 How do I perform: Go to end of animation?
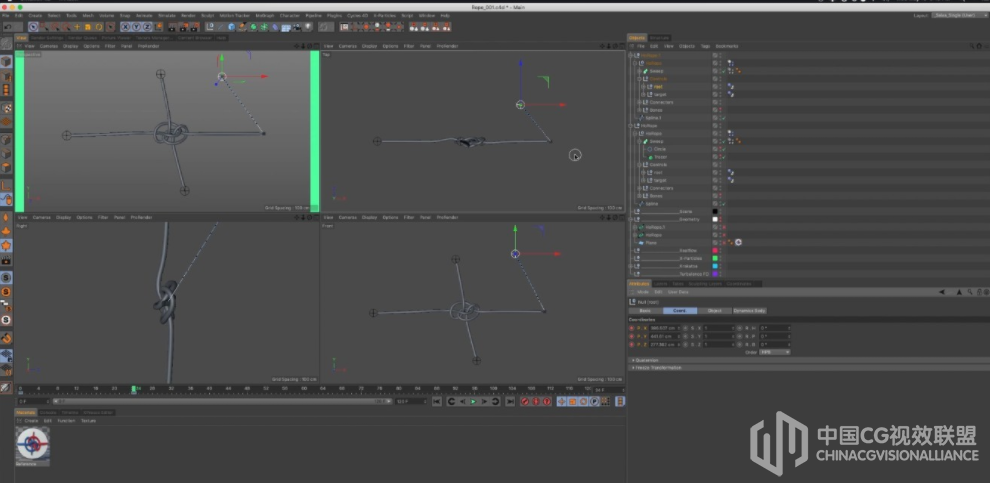click(x=510, y=402)
